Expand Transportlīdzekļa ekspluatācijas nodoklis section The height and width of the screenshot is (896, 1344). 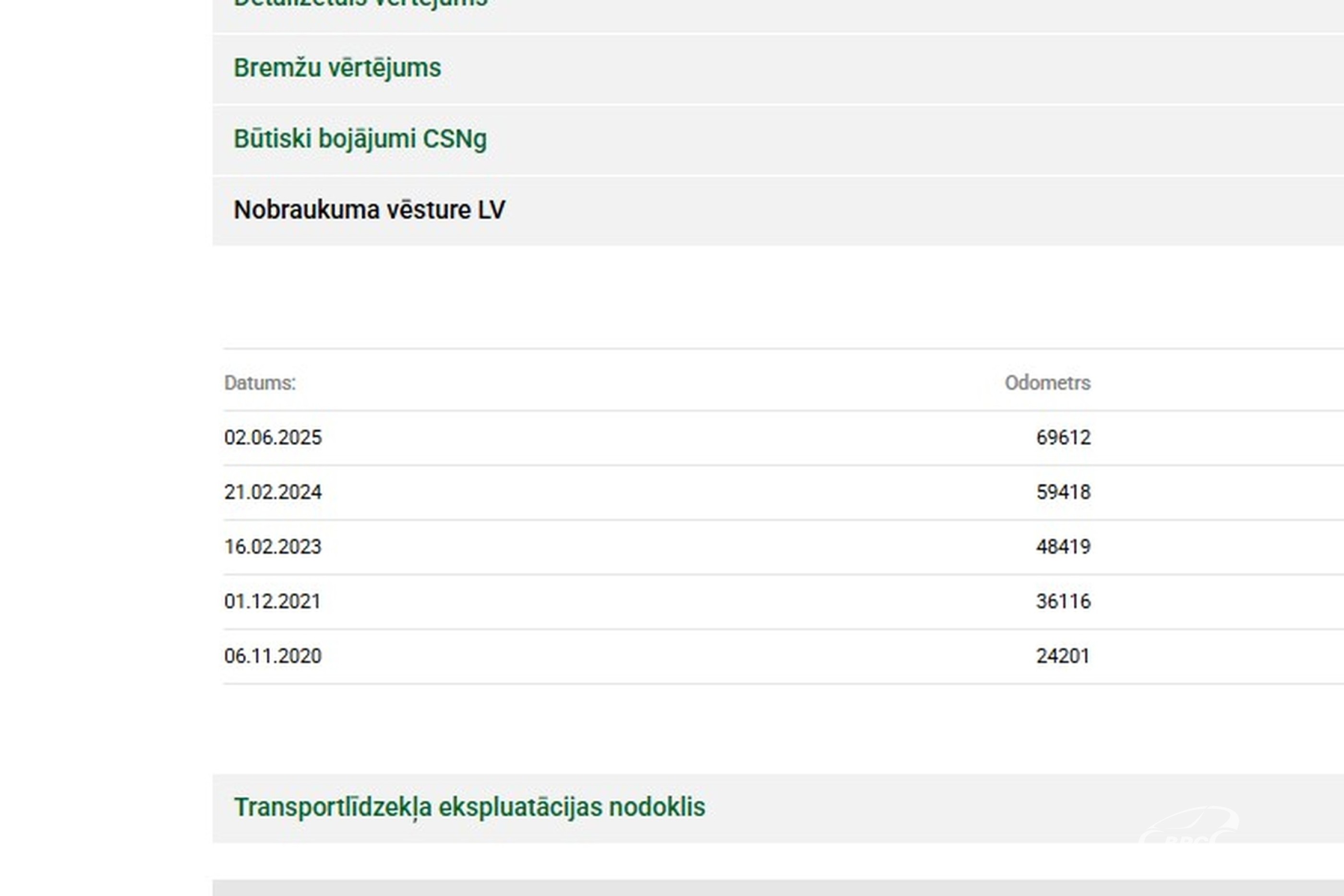point(469,807)
